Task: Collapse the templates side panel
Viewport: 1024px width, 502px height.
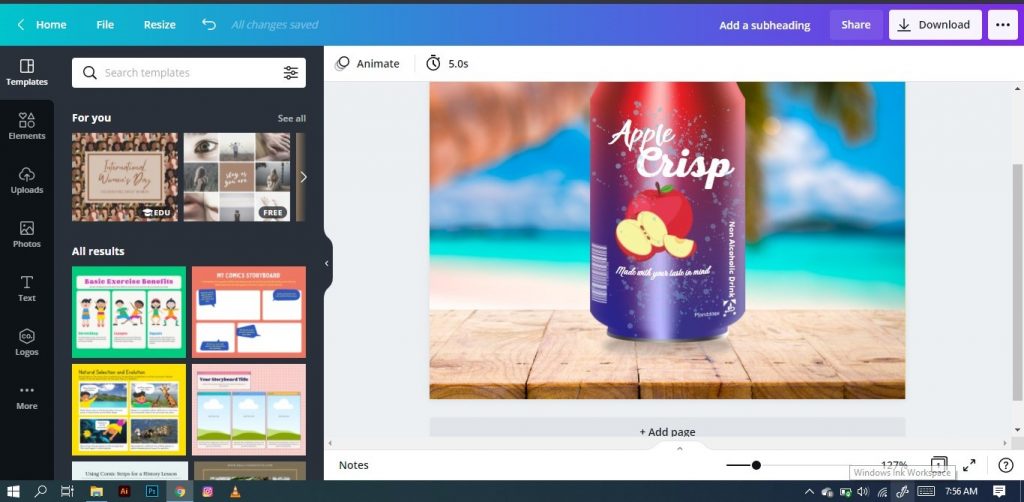Action: pos(326,264)
